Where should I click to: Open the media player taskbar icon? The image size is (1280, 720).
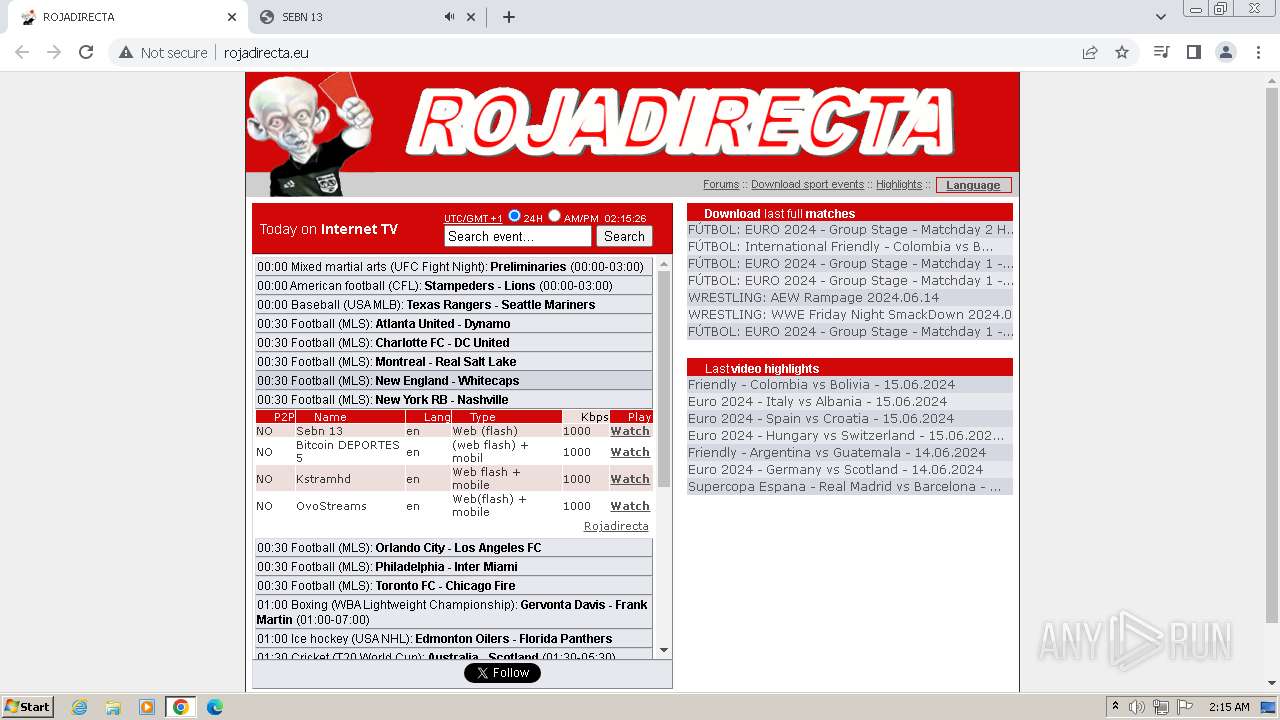point(147,707)
